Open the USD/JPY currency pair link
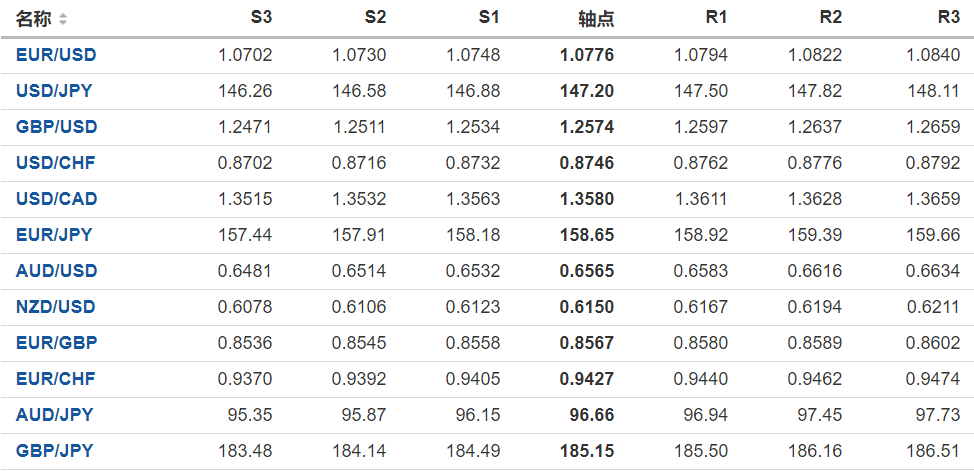Screen dimensions: 974x473 point(54,91)
